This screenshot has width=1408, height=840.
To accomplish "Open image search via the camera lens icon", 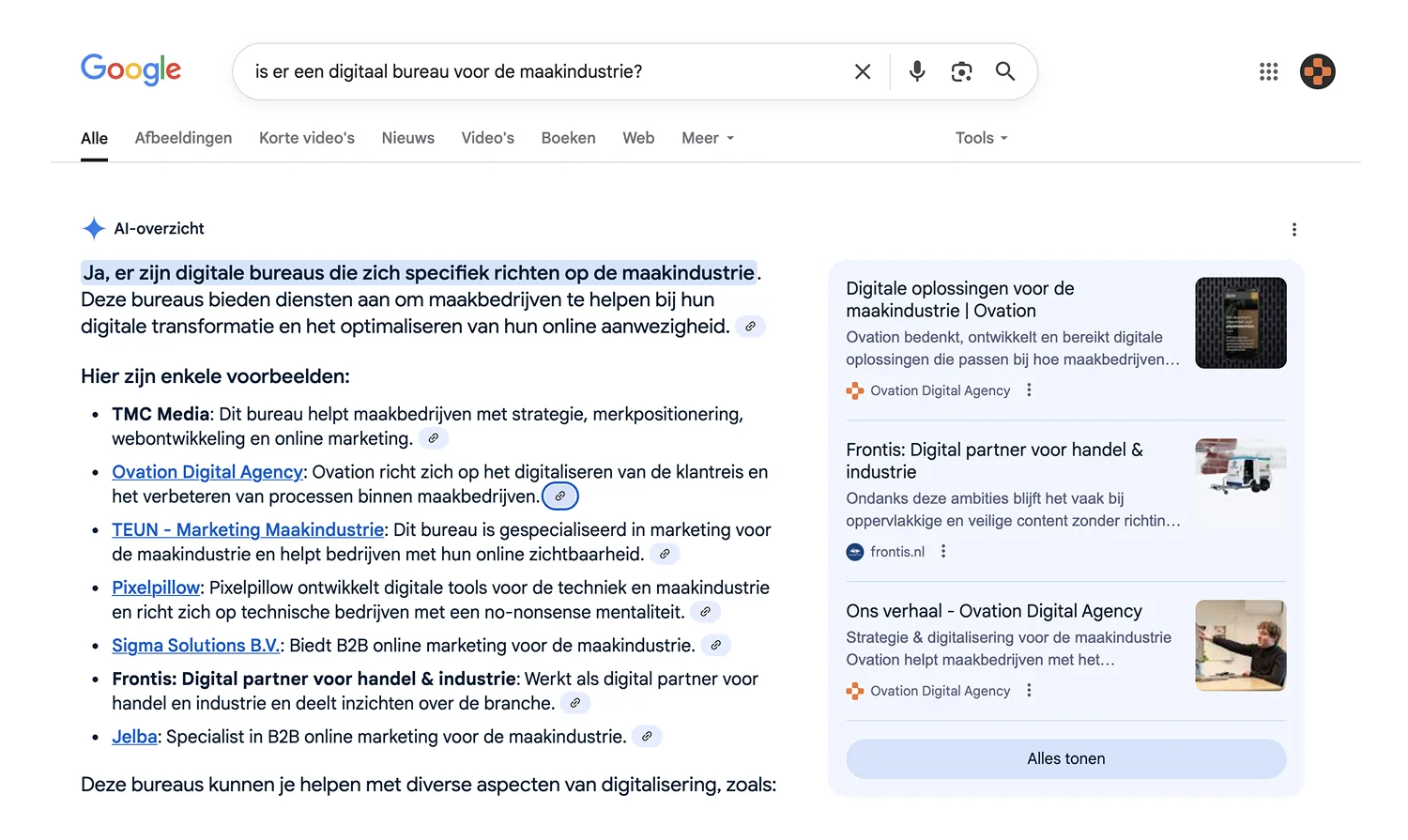I will pos(961,71).
